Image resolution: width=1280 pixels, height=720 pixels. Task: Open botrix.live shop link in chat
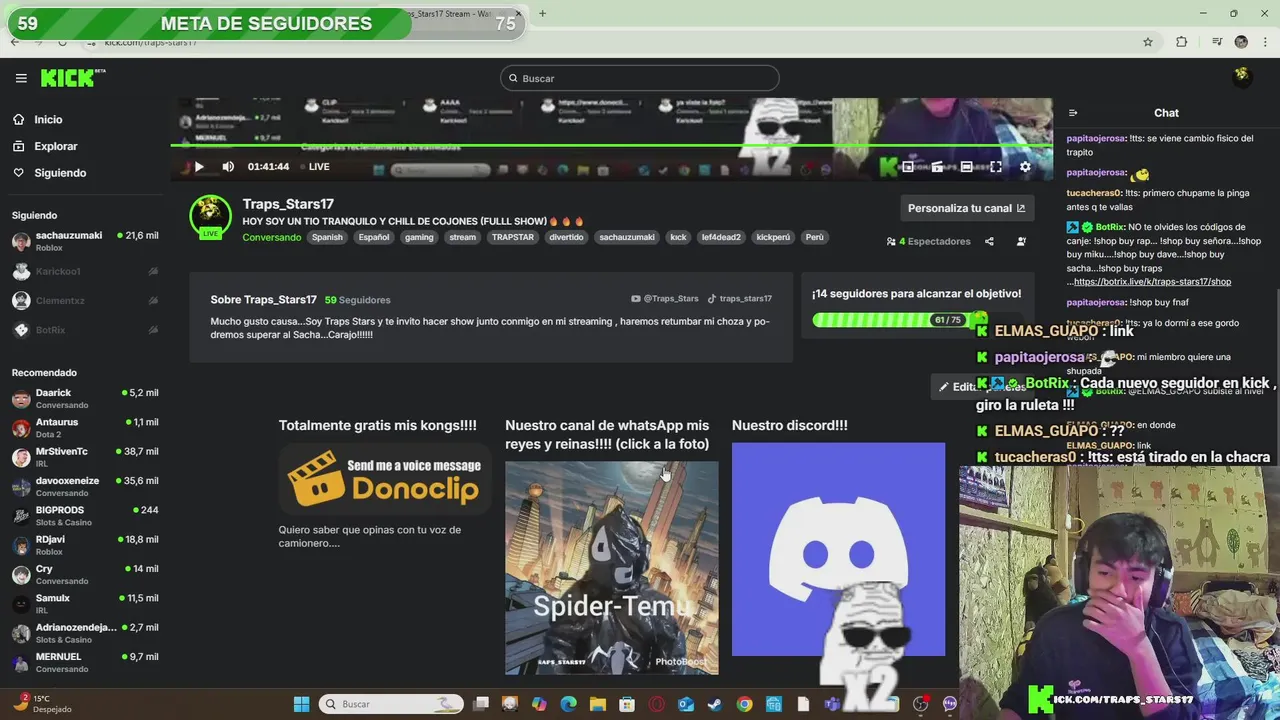click(x=1152, y=282)
